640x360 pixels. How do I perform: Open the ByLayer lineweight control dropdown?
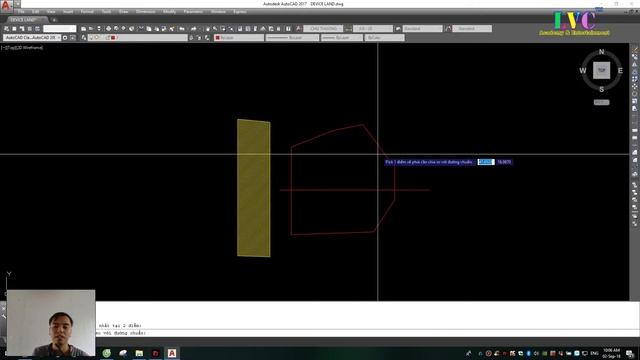[x=342, y=38]
